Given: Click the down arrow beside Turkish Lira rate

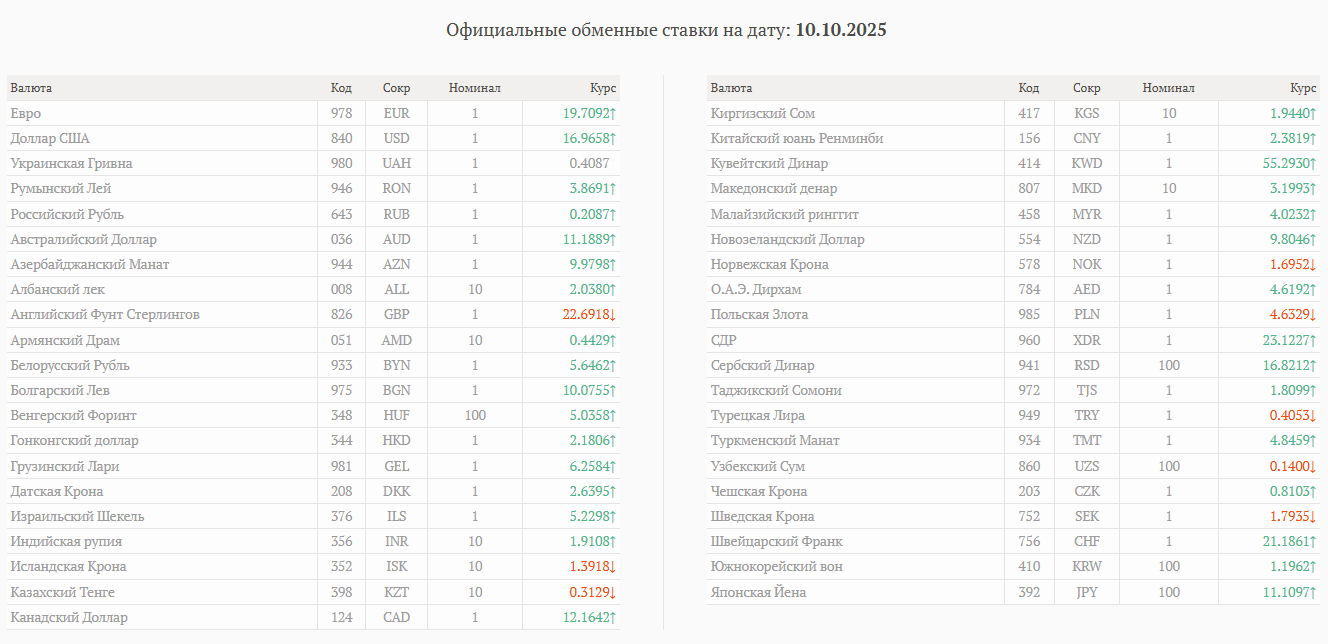Looking at the screenshot, I should [1313, 416].
